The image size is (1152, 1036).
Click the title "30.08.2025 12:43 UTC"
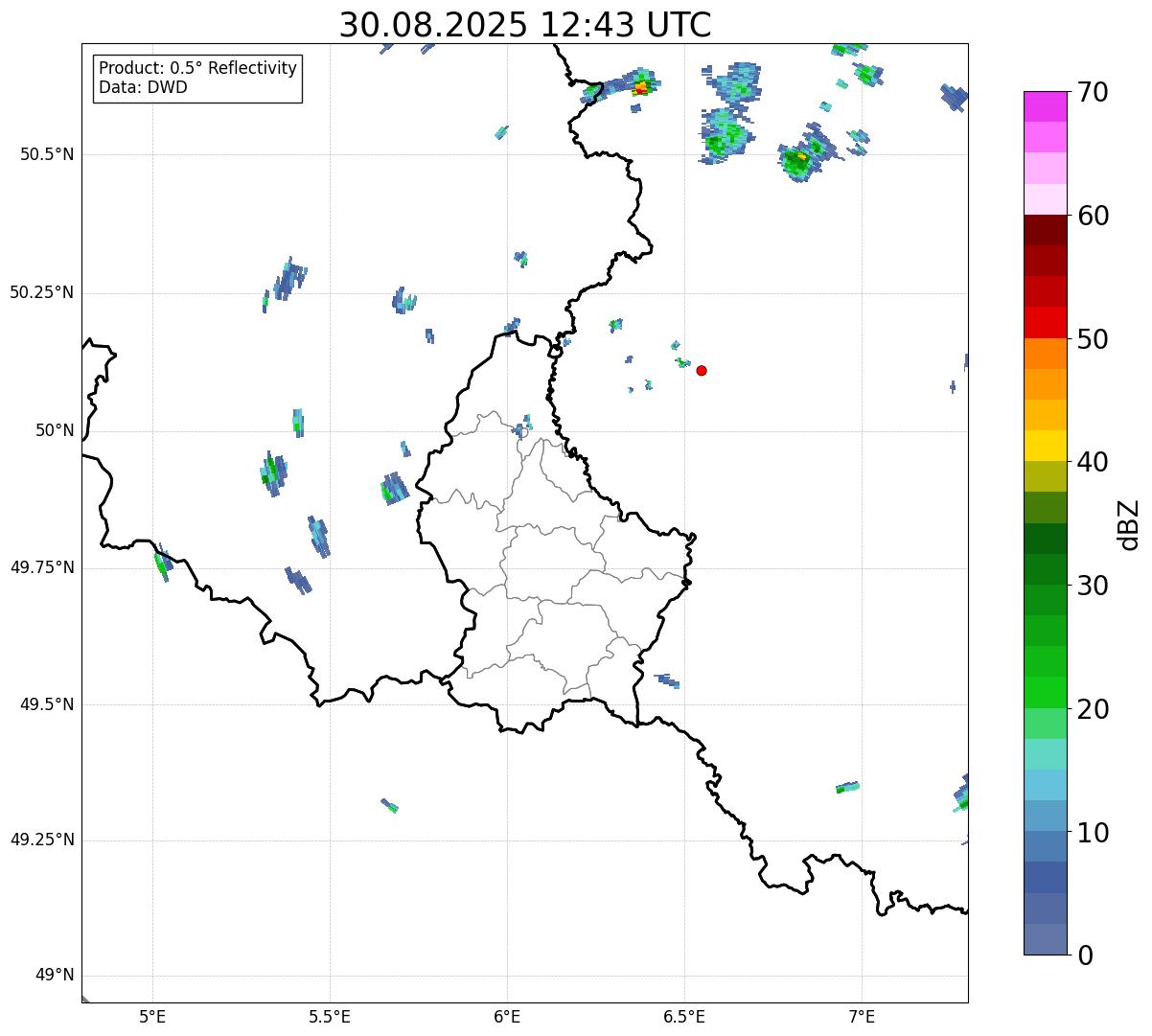tap(525, 25)
